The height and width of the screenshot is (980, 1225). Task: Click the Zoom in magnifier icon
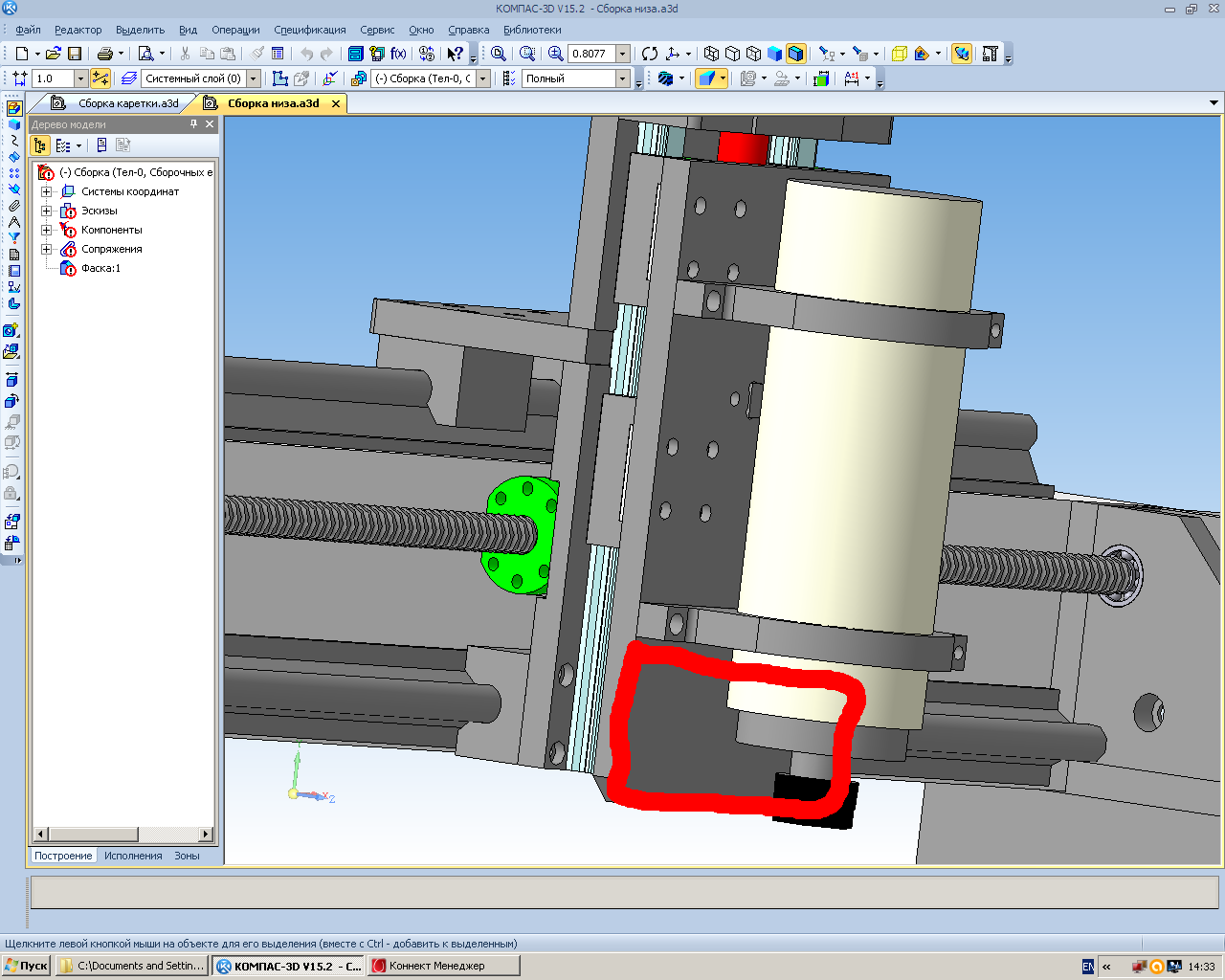[555, 54]
